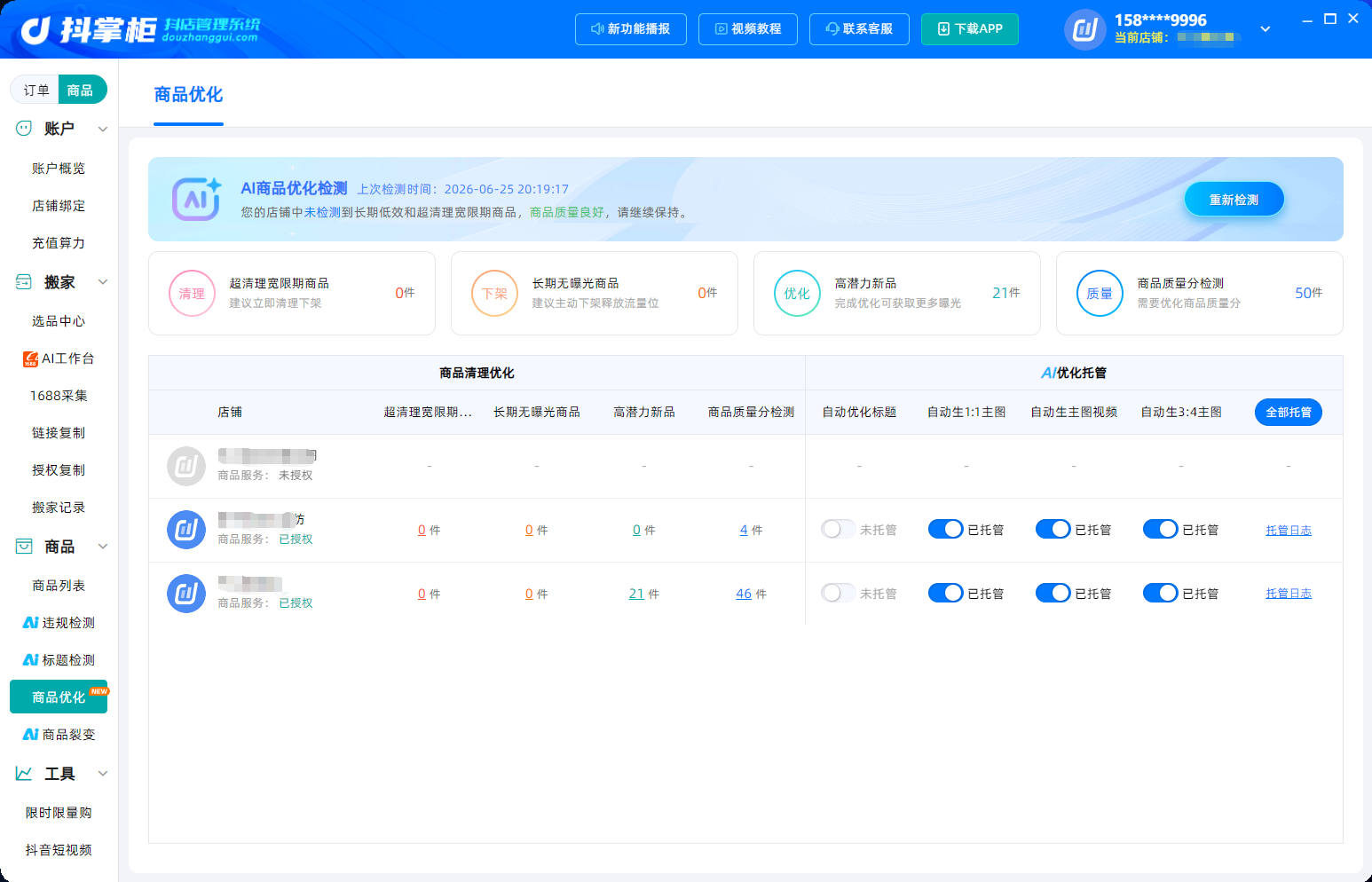Select 链接复制 menu item
Screen dimensions: 1372x882
click(x=59, y=433)
